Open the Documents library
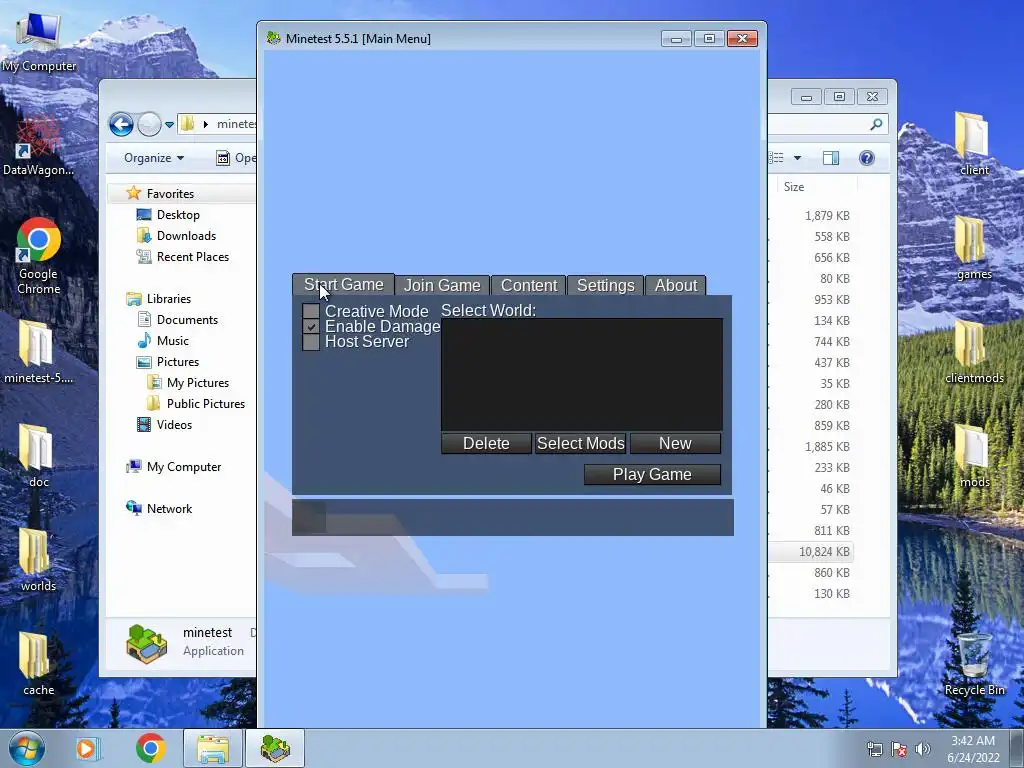 click(x=187, y=320)
